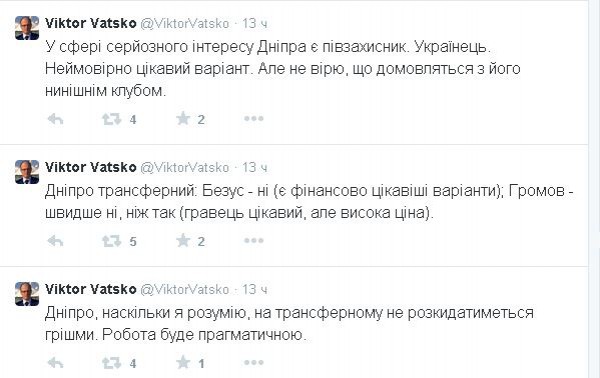Favorite the last tweet with 1 star
This screenshot has height=378, width=600.
183,362
